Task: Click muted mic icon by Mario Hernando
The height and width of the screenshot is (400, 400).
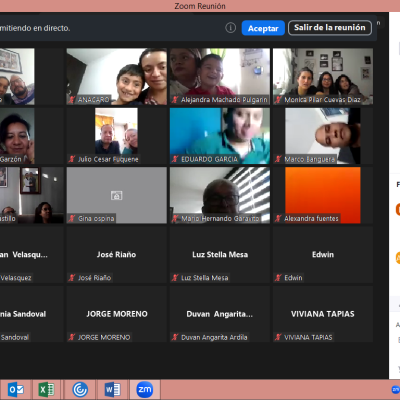Action: coord(175,218)
